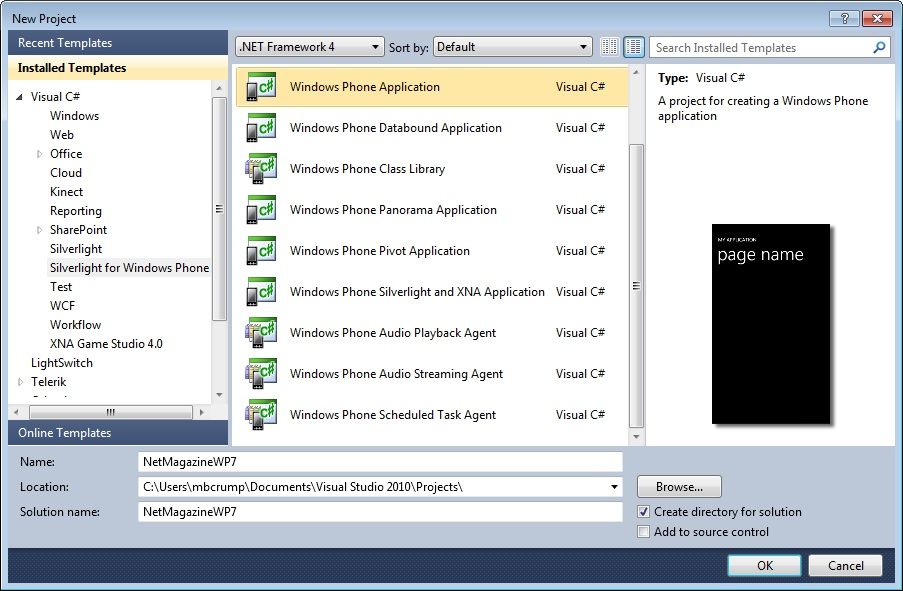Select the Windows Phone Scheduled Task Agent icon
903x591 pixels.
(x=261, y=415)
